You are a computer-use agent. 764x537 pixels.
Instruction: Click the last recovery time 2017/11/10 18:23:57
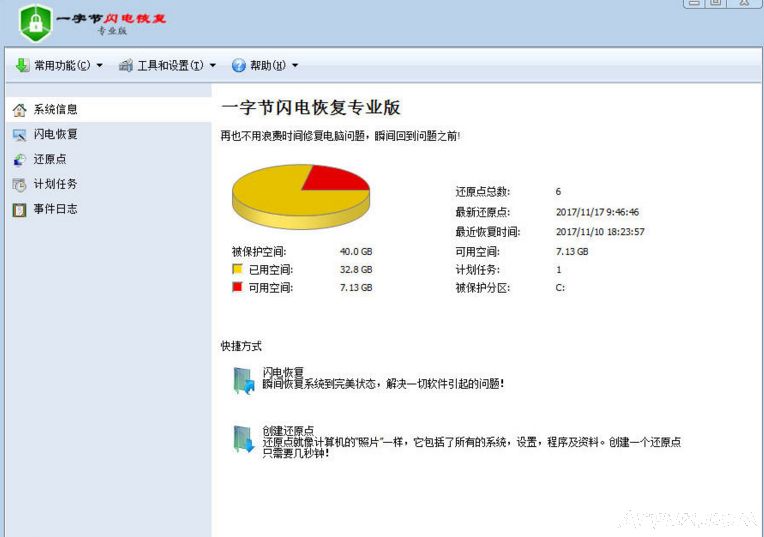click(600, 232)
